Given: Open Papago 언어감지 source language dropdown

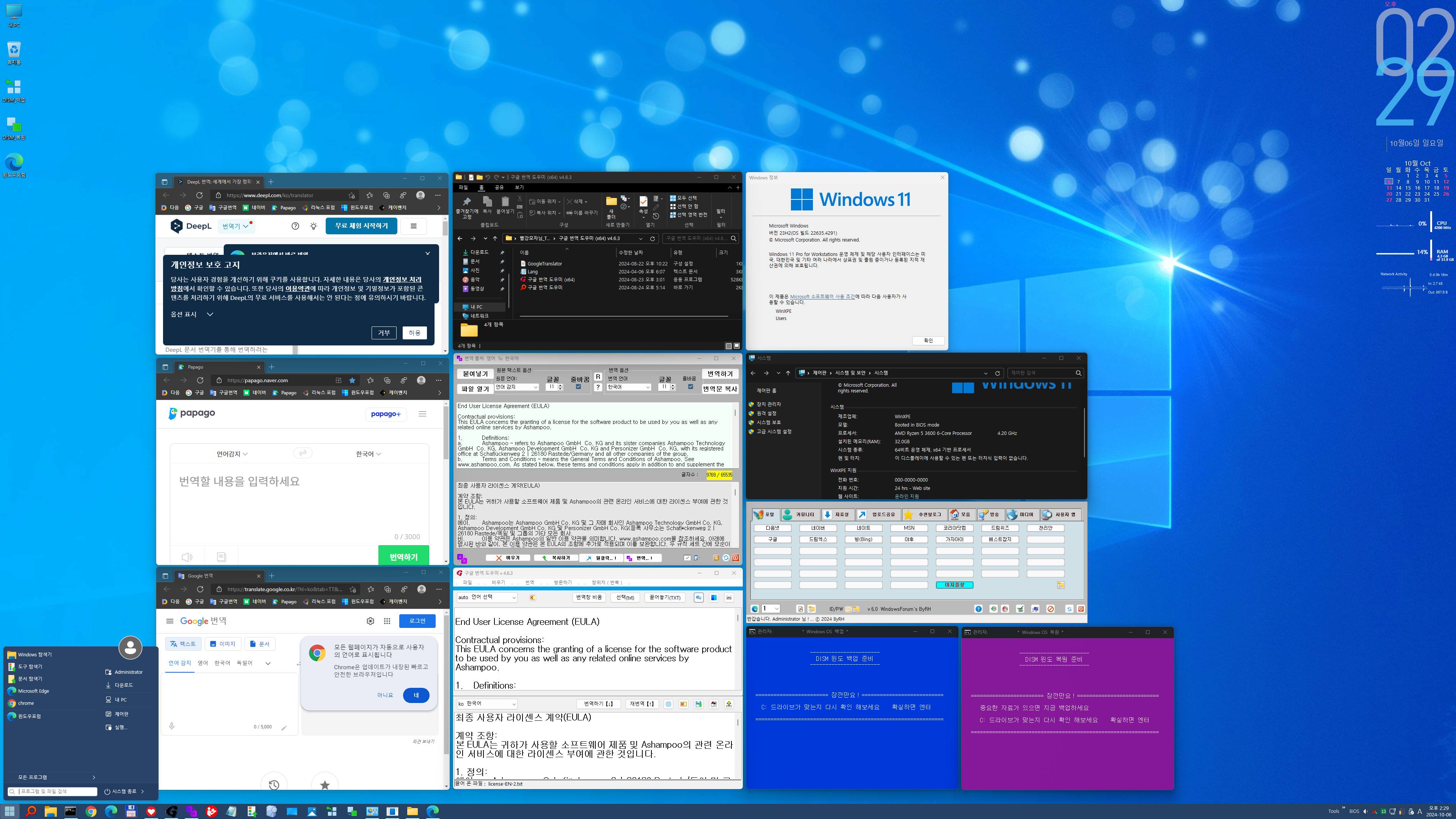Looking at the screenshot, I should click(232, 454).
